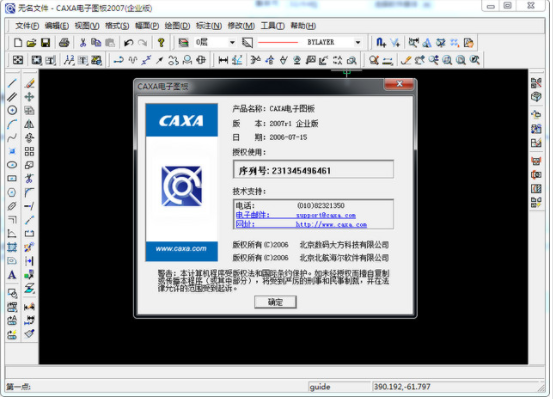Open the 格式(S) menu

pos(117,26)
